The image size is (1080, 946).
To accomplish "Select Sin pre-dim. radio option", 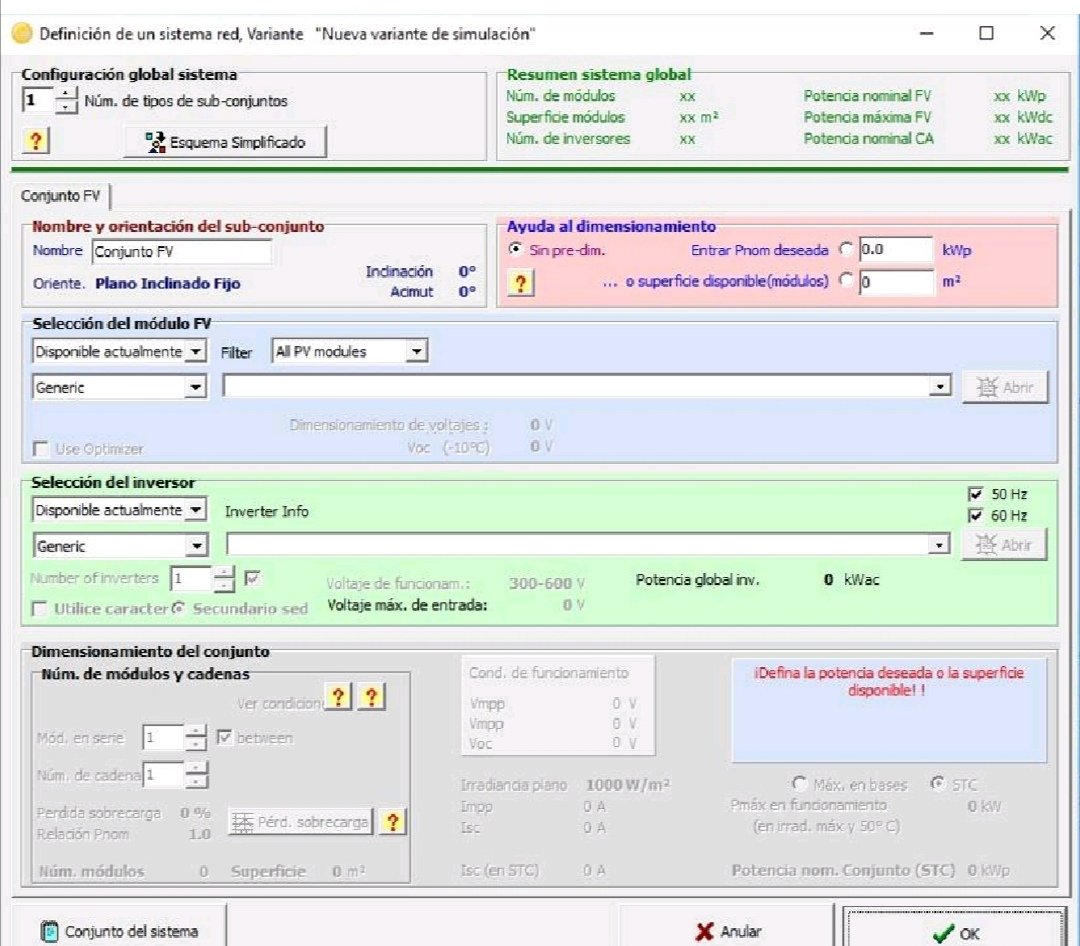I will [515, 249].
